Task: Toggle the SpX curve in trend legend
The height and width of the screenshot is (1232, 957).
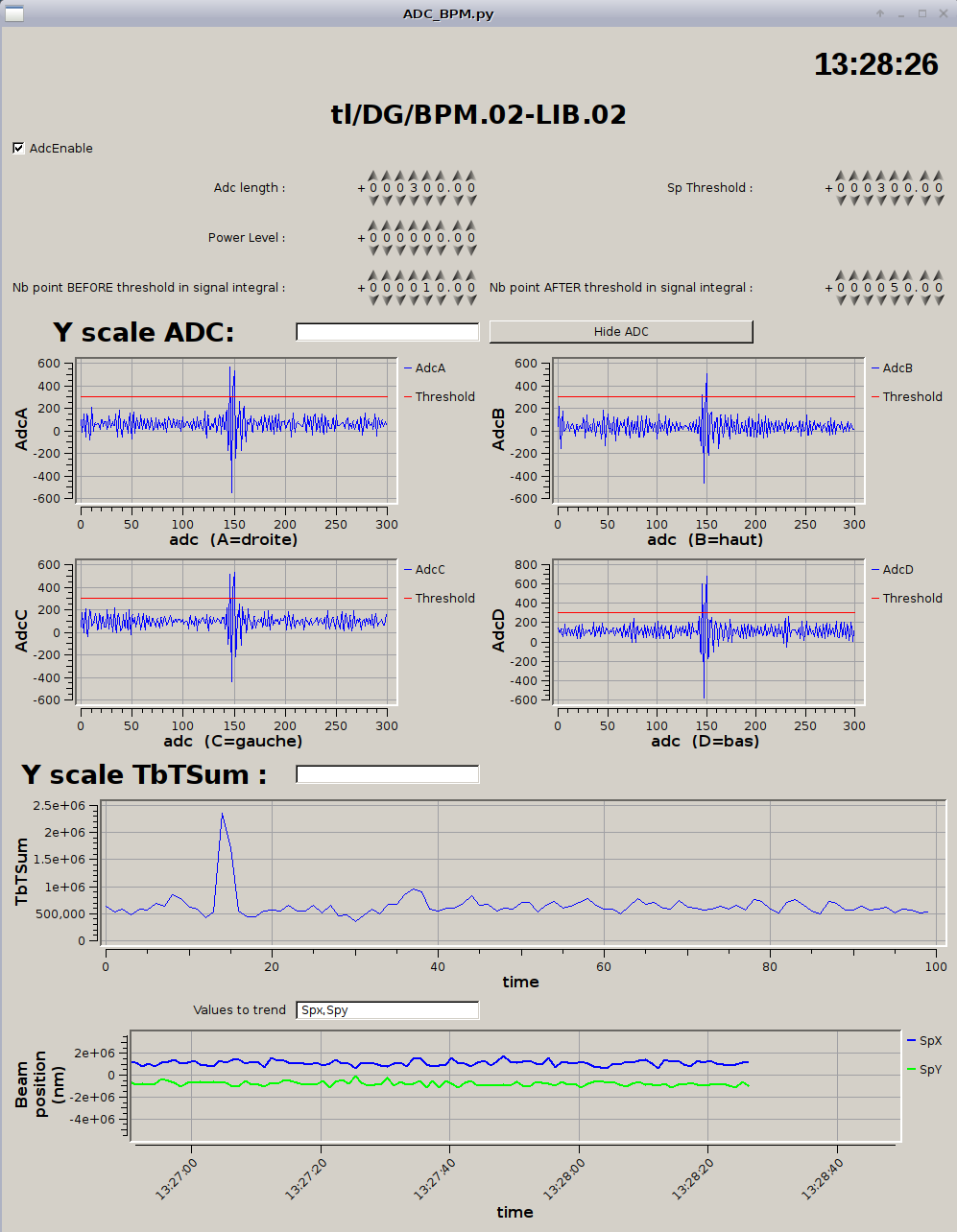Action: (x=924, y=1041)
